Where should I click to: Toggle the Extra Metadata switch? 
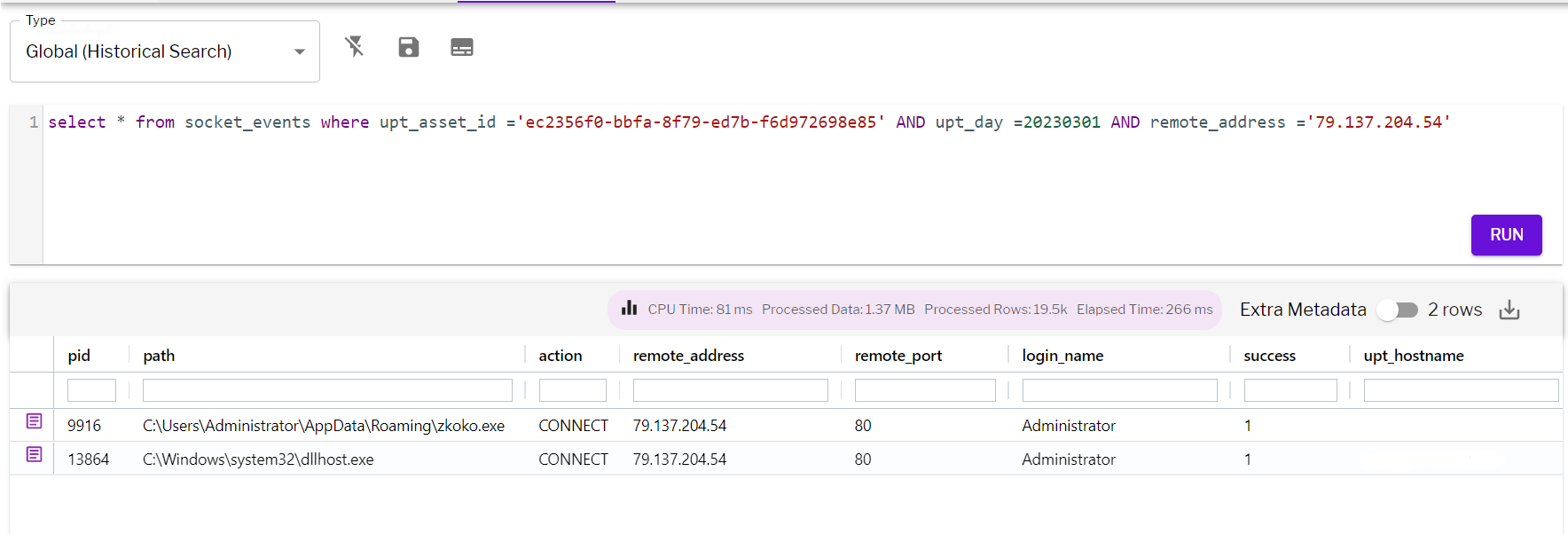pyautogui.click(x=1398, y=310)
